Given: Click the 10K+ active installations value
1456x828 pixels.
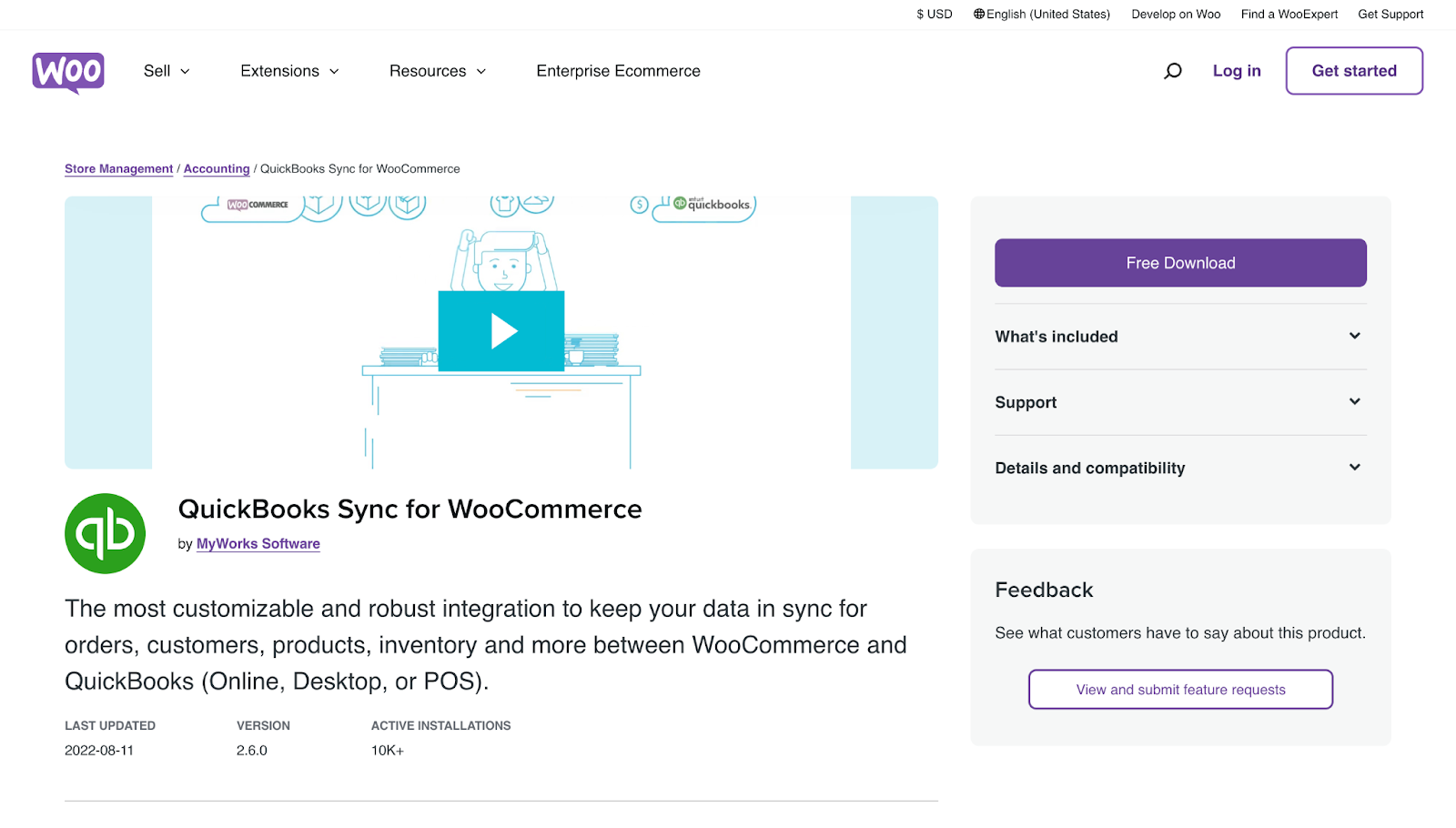Looking at the screenshot, I should click(388, 751).
